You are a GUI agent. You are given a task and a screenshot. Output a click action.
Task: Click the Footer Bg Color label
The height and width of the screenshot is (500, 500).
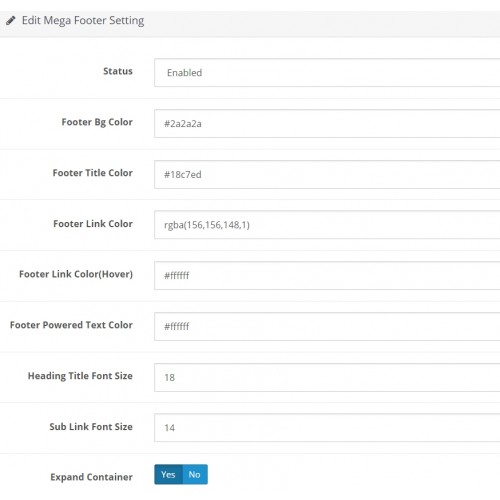click(x=97, y=122)
